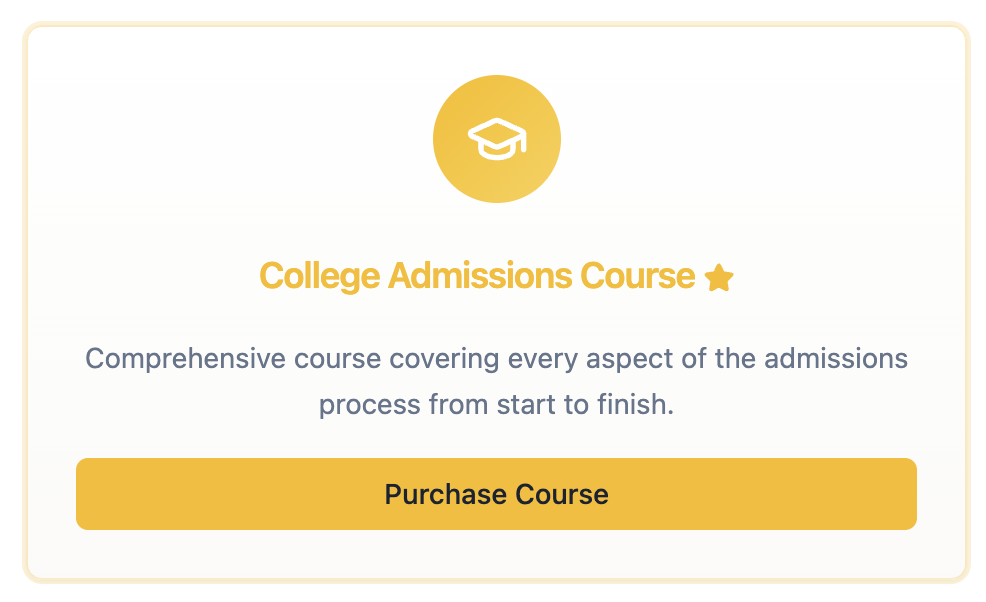Click the College Admissions Course heading
This screenshot has width=986, height=602.
[x=477, y=275]
